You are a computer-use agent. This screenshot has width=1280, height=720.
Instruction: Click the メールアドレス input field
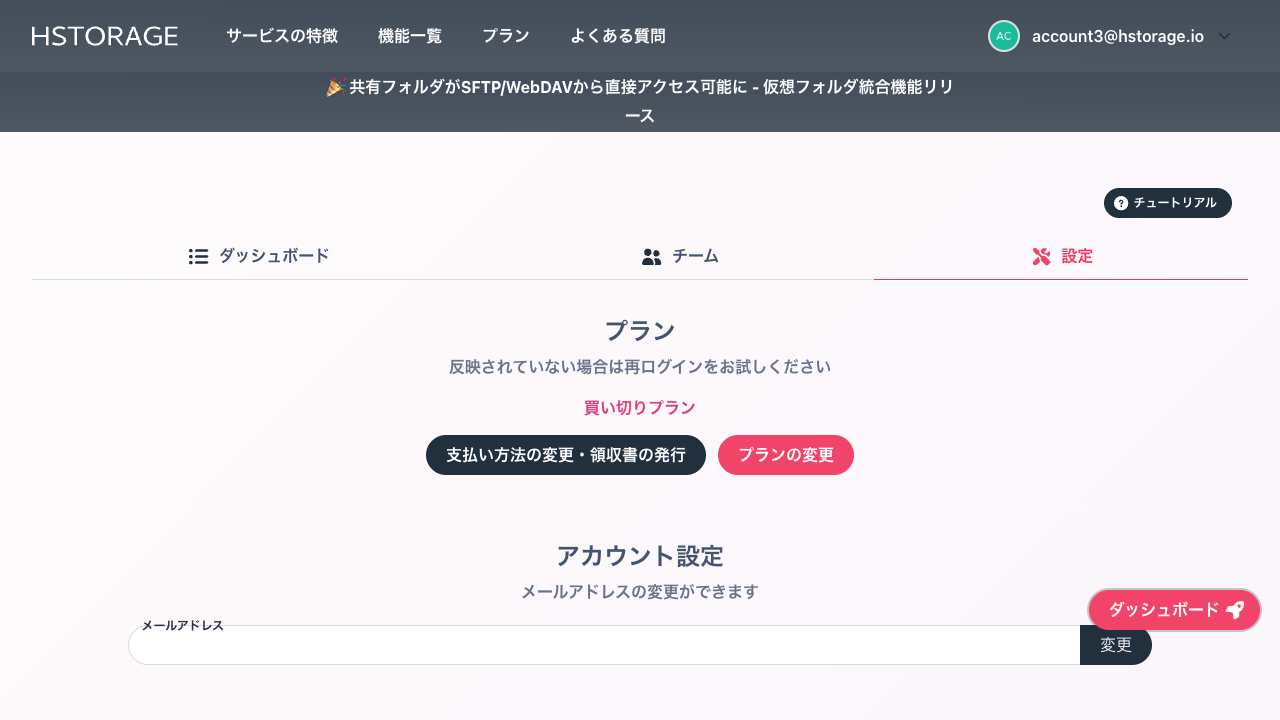point(604,645)
